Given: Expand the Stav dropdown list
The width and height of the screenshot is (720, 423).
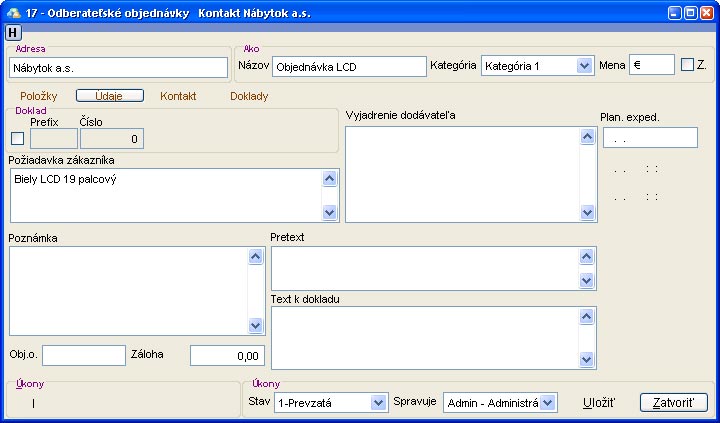Looking at the screenshot, I should pos(378,403).
